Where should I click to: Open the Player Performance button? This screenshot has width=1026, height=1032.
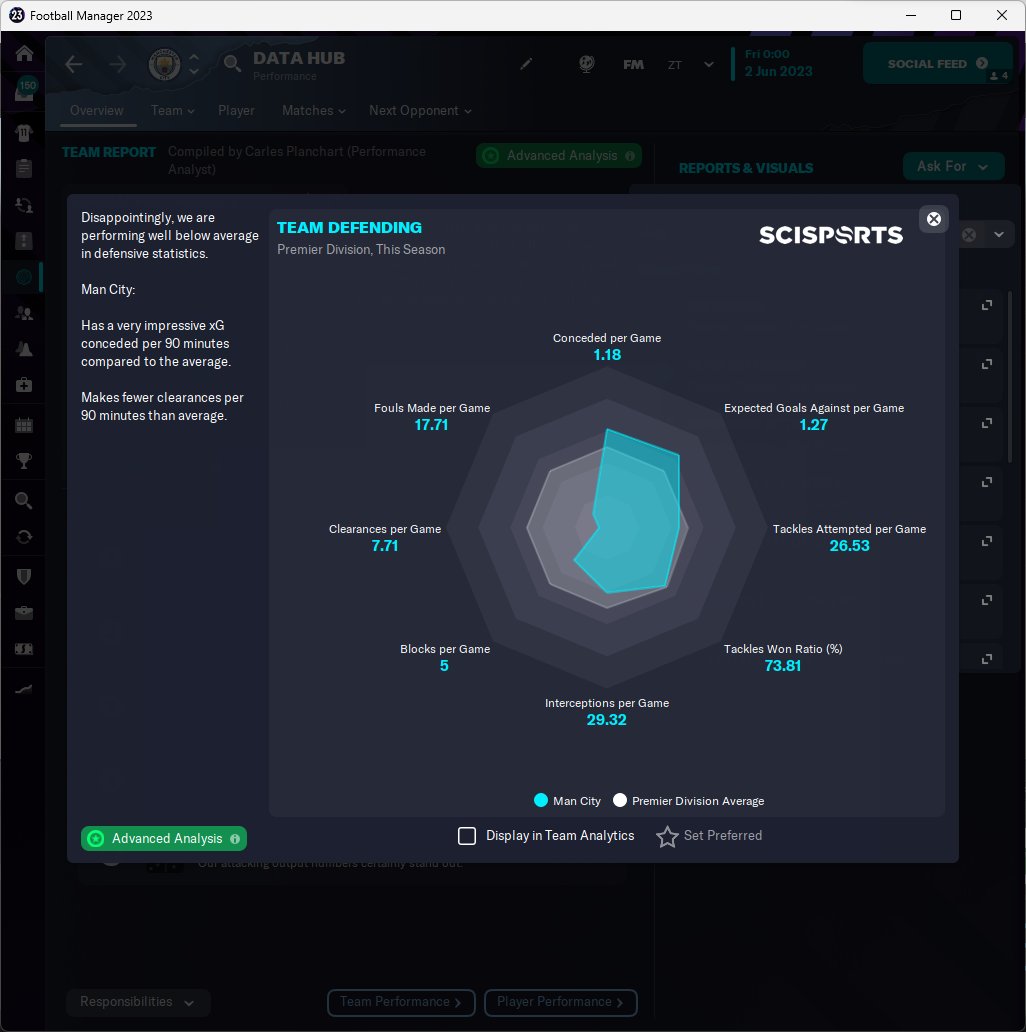(560, 1002)
